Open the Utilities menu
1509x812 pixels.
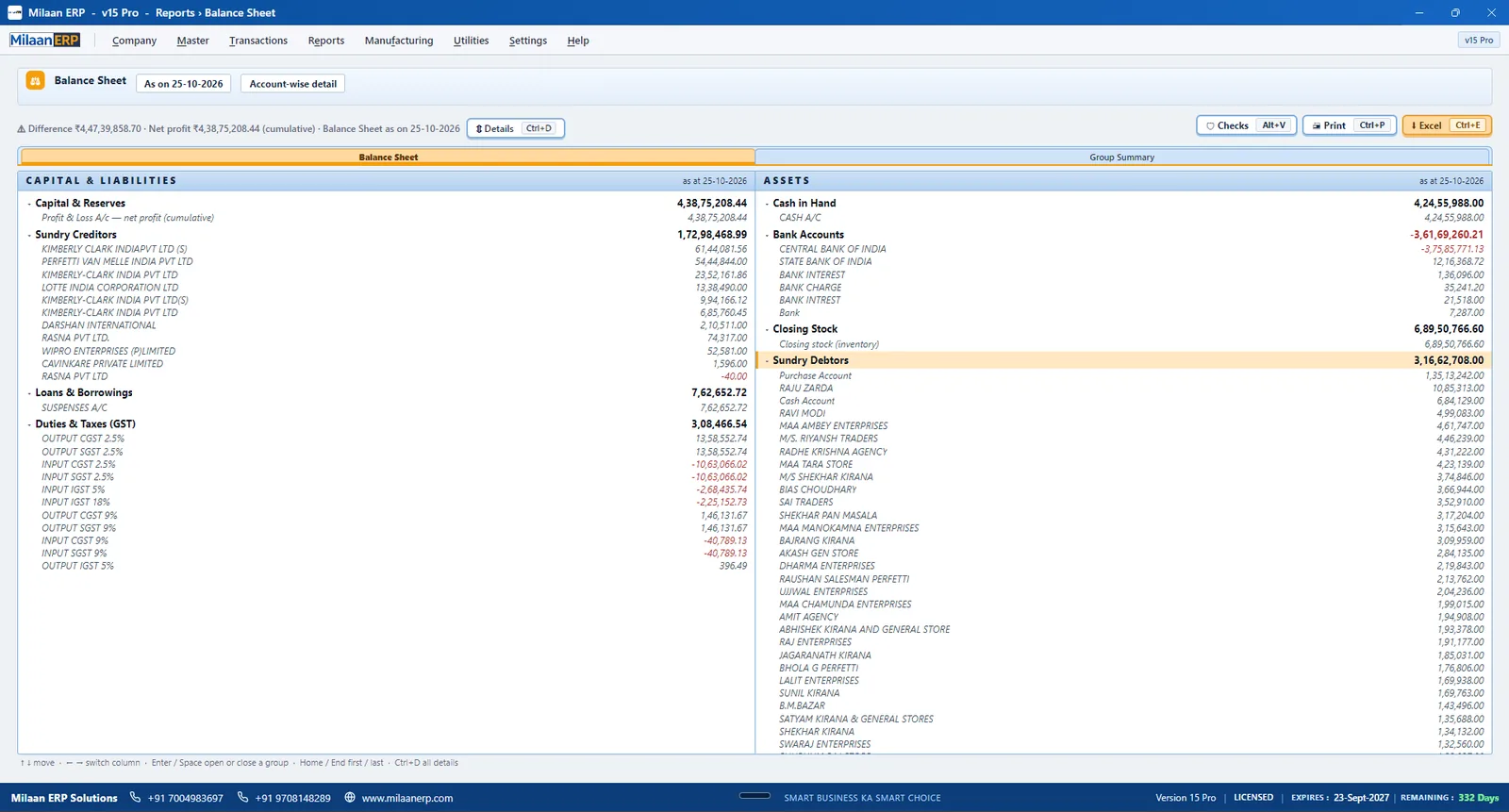[471, 41]
